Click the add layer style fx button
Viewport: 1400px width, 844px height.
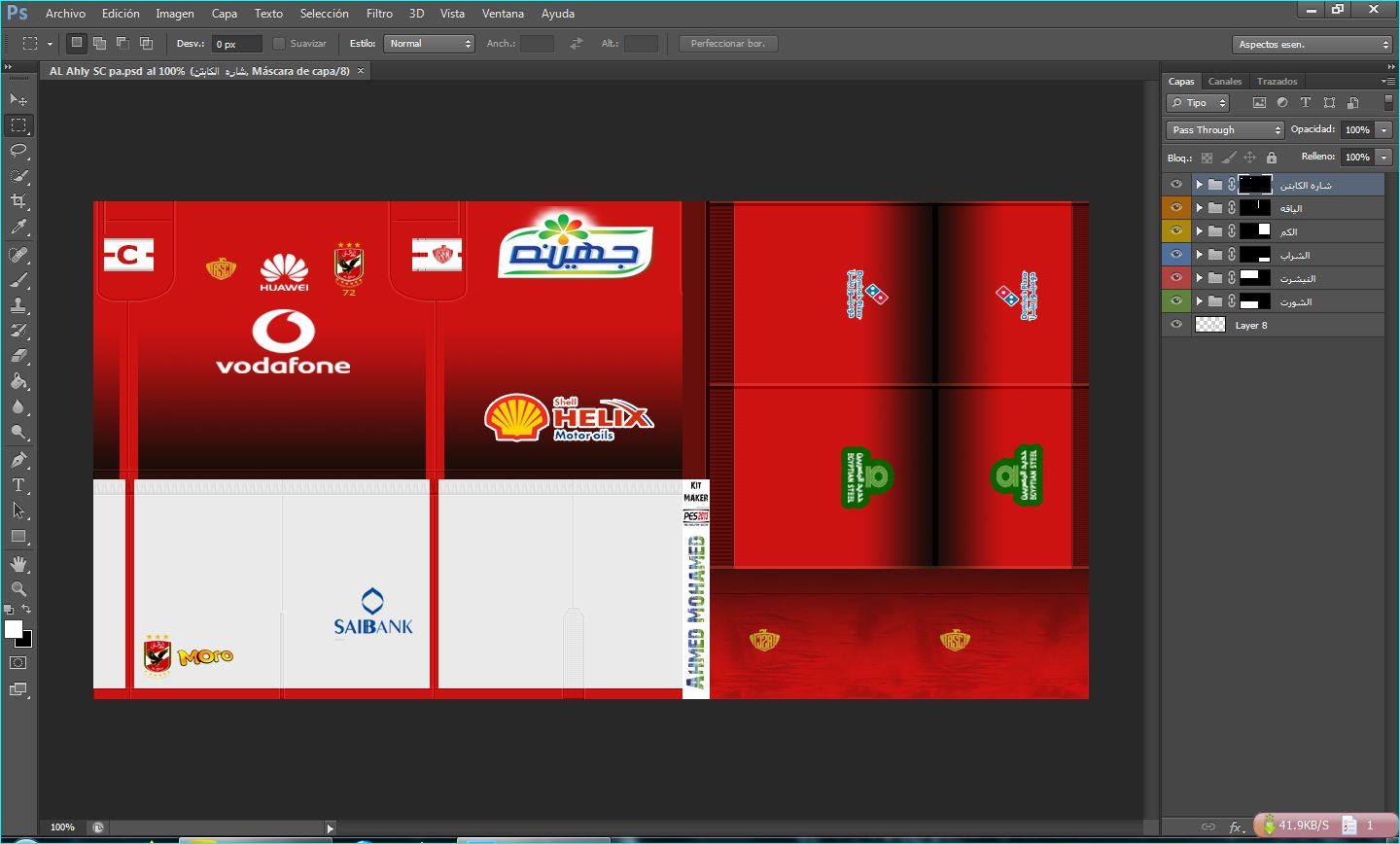[x=1235, y=826]
